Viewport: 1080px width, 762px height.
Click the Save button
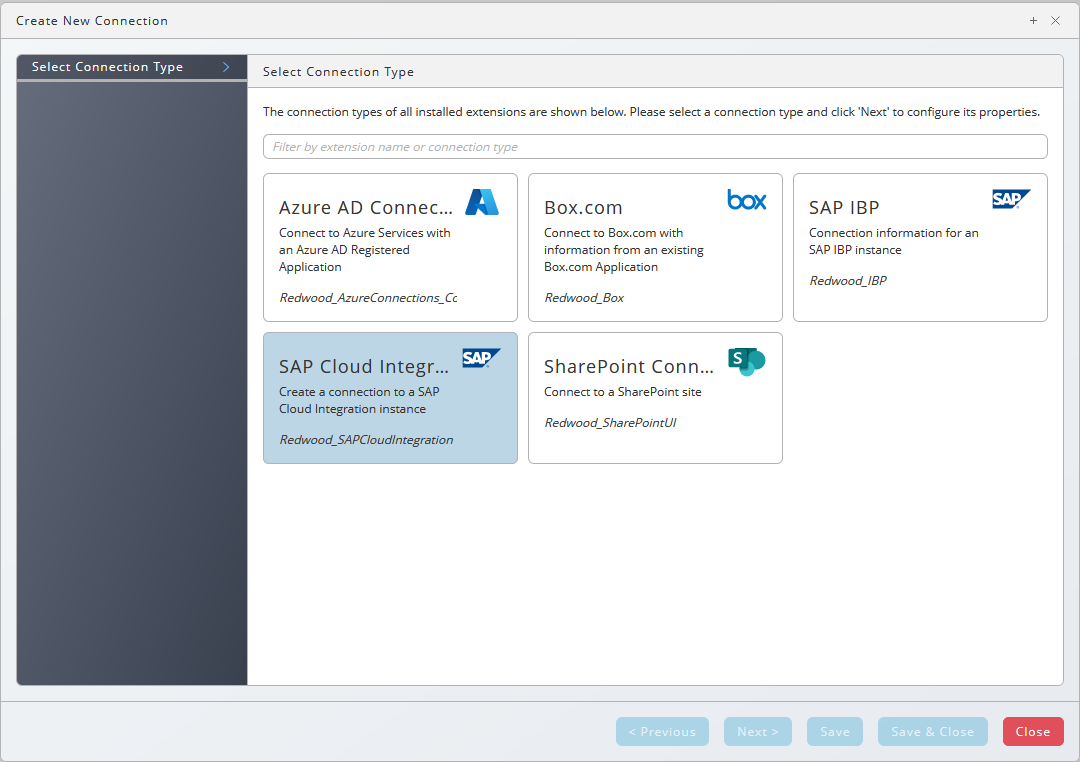pyautogui.click(x=835, y=732)
